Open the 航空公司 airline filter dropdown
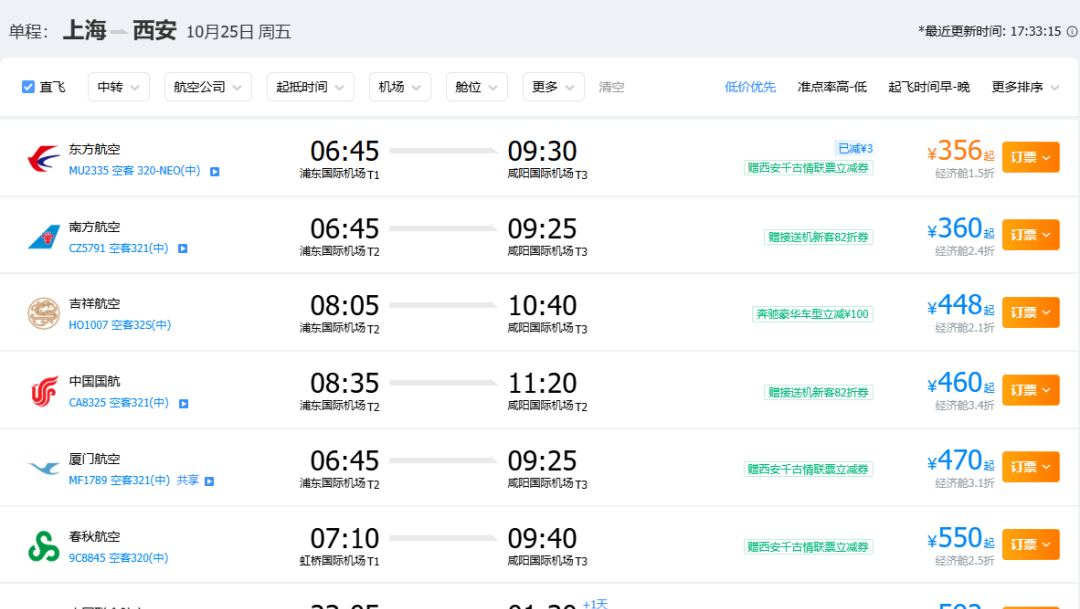 pyautogui.click(x=208, y=87)
